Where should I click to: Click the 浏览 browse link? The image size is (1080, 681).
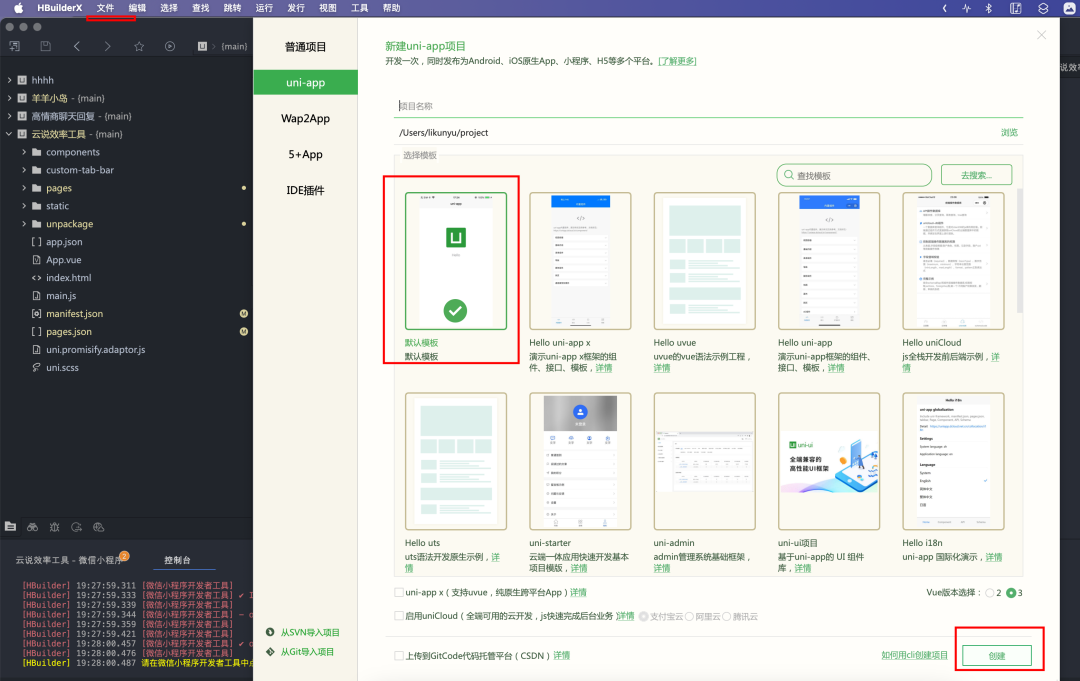point(1009,132)
